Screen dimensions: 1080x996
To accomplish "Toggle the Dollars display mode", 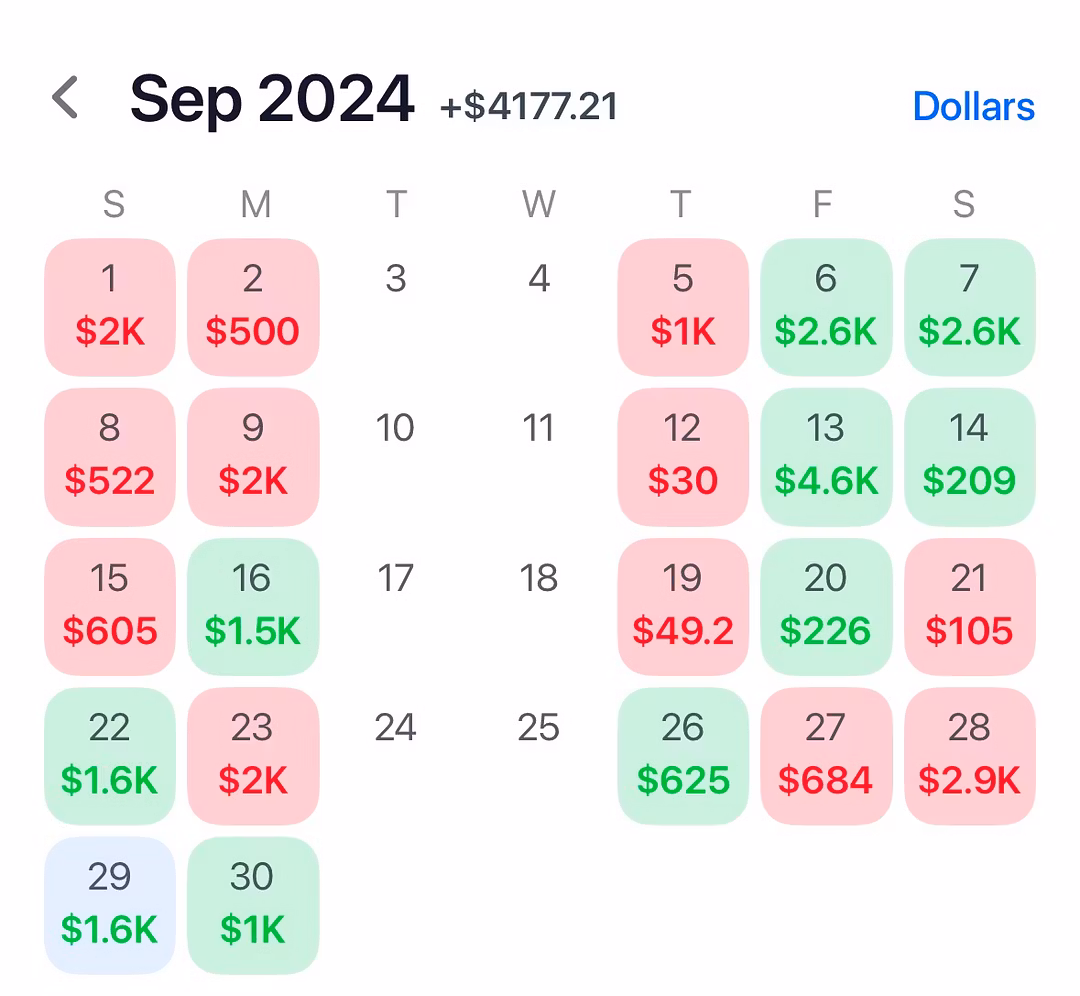I will 973,106.
